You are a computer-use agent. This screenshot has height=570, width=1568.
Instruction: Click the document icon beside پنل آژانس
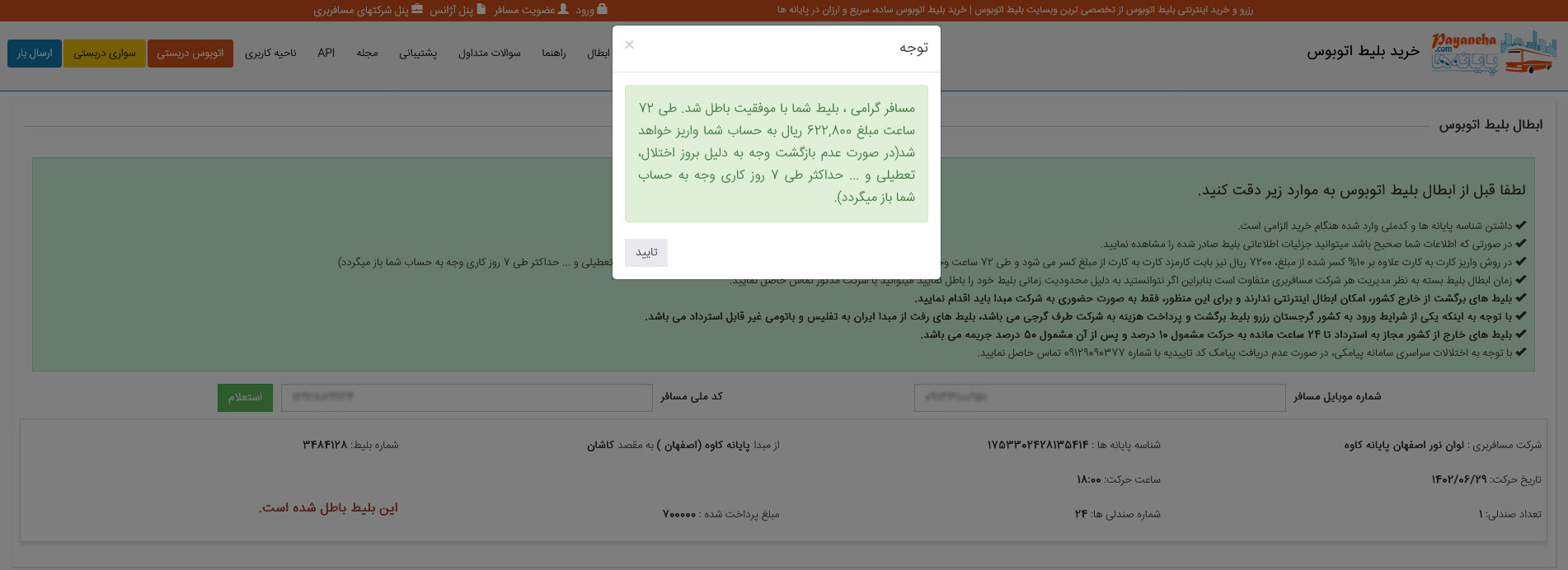[x=481, y=9]
